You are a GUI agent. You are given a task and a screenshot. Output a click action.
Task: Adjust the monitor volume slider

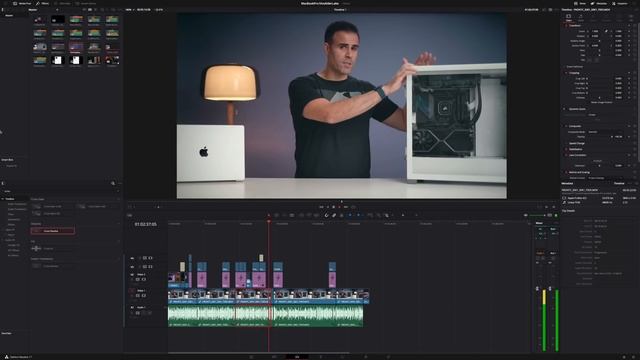(x=537, y=215)
